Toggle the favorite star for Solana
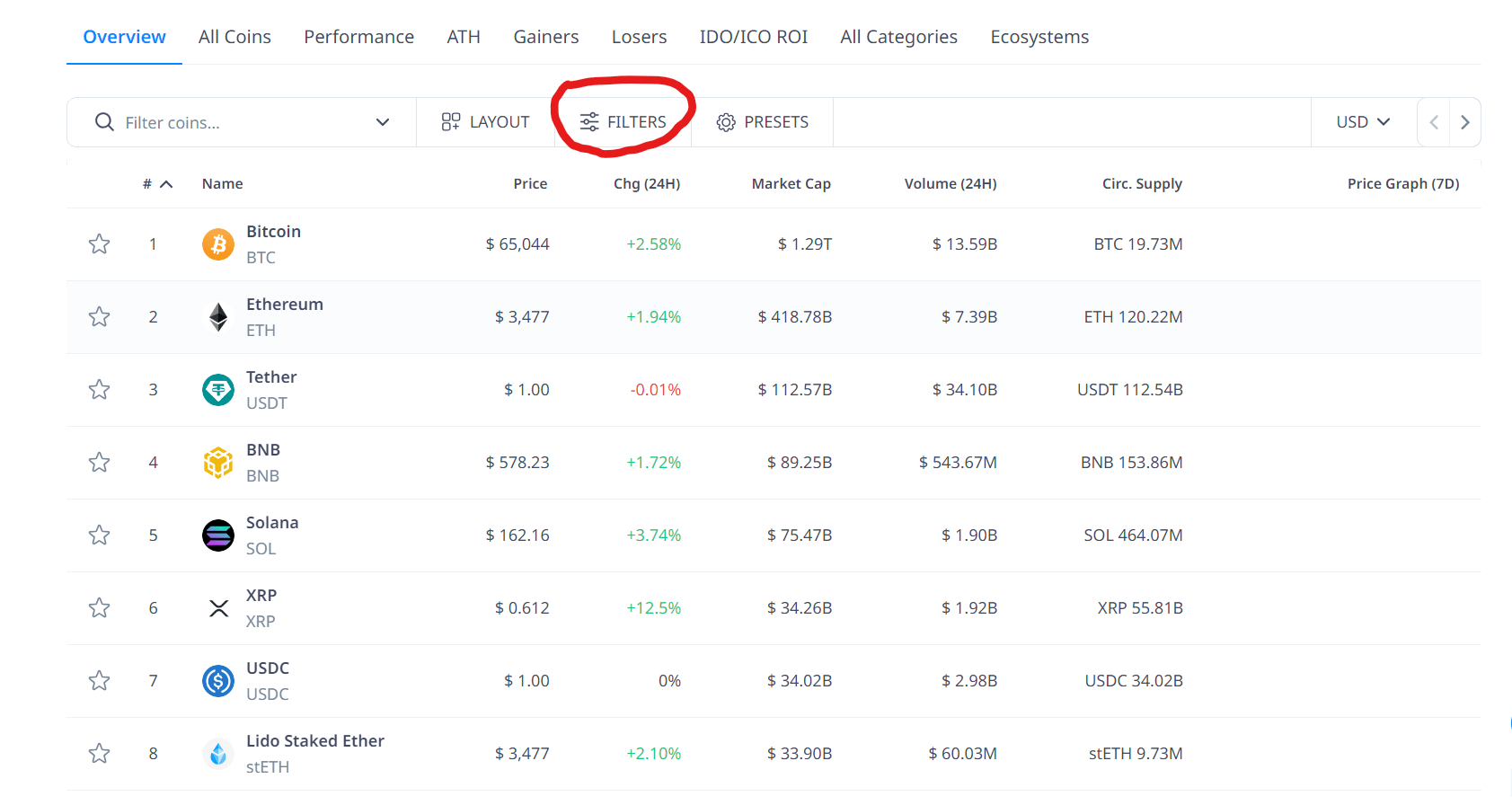This screenshot has height=805, width=1512. [99, 535]
